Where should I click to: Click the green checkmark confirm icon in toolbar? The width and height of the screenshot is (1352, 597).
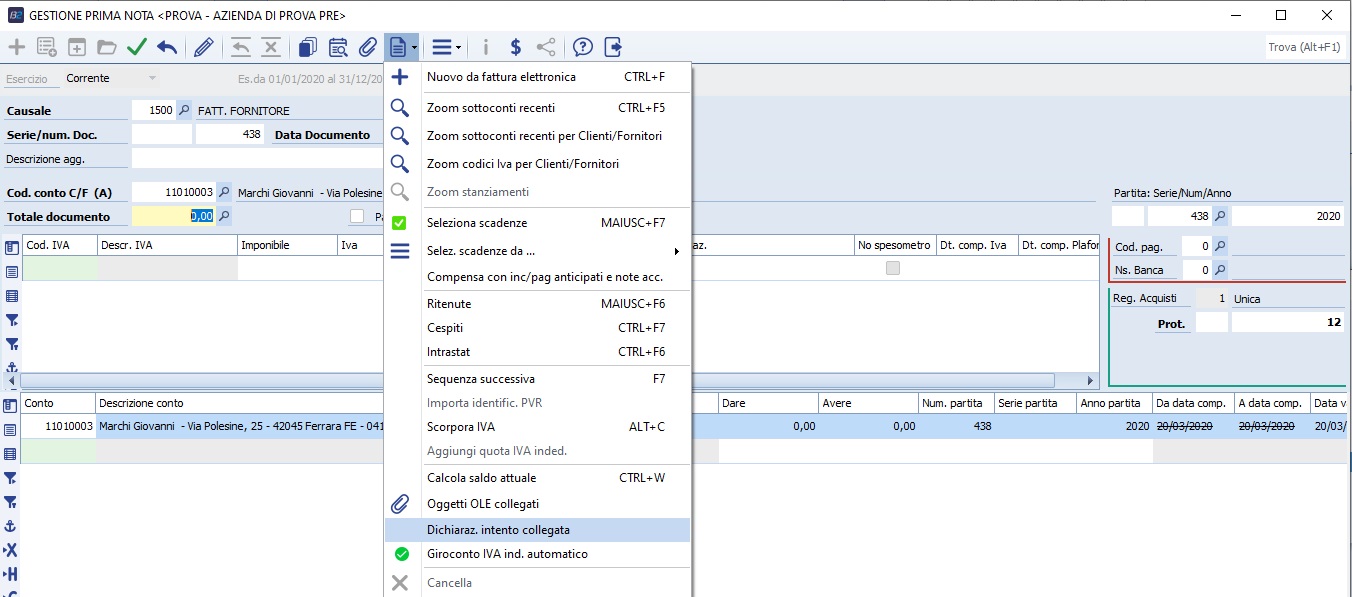137,47
